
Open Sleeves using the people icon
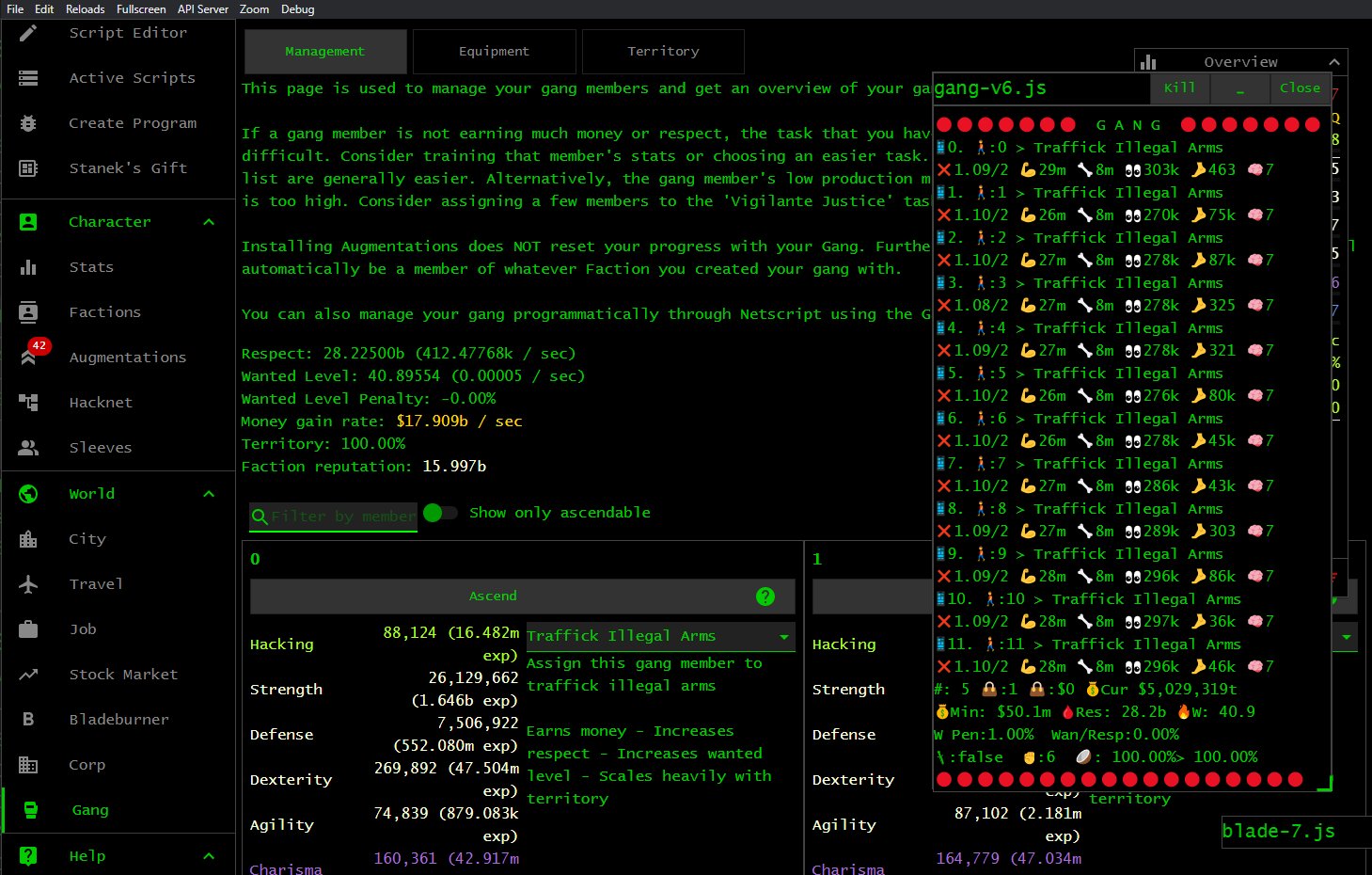click(x=28, y=448)
